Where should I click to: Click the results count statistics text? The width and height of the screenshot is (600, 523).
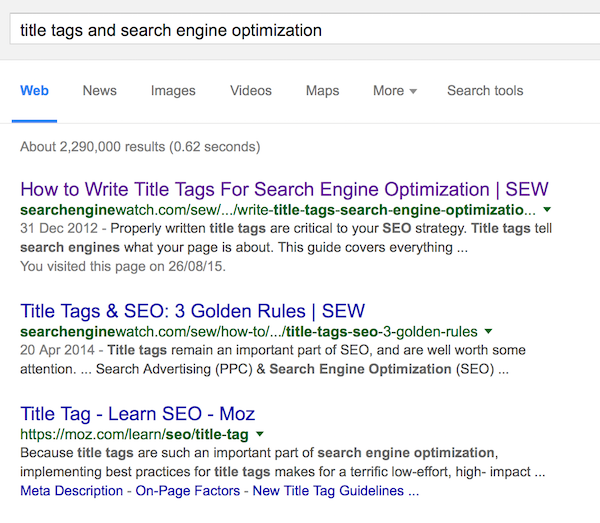[x=140, y=147]
